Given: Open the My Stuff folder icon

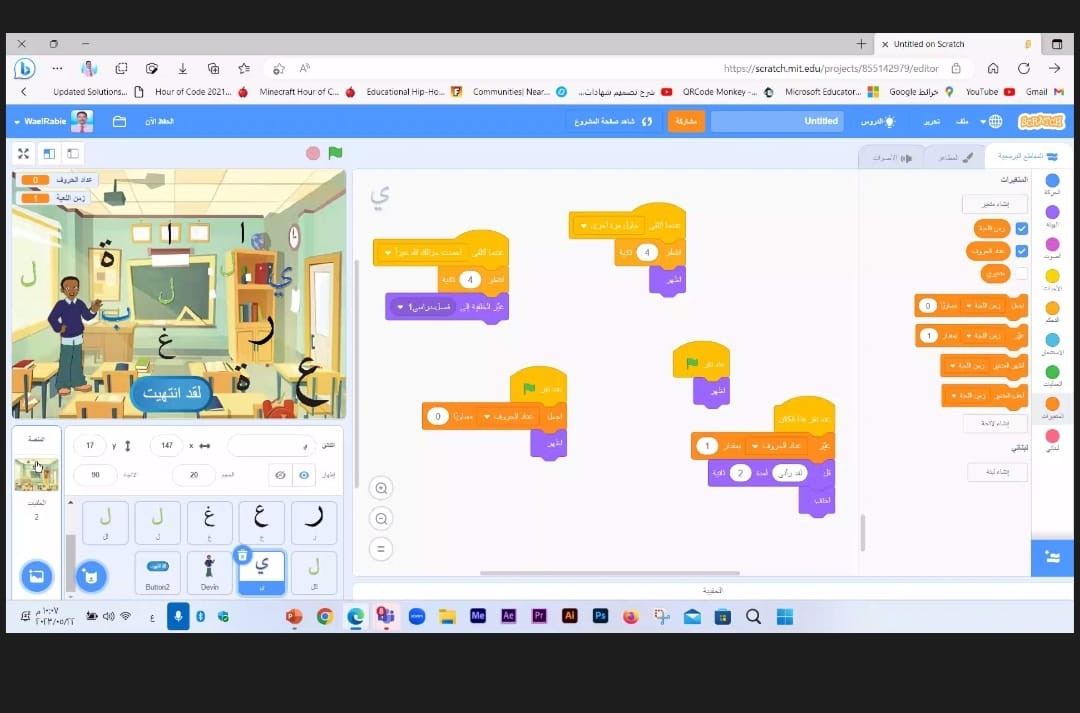Looking at the screenshot, I should 119,121.
